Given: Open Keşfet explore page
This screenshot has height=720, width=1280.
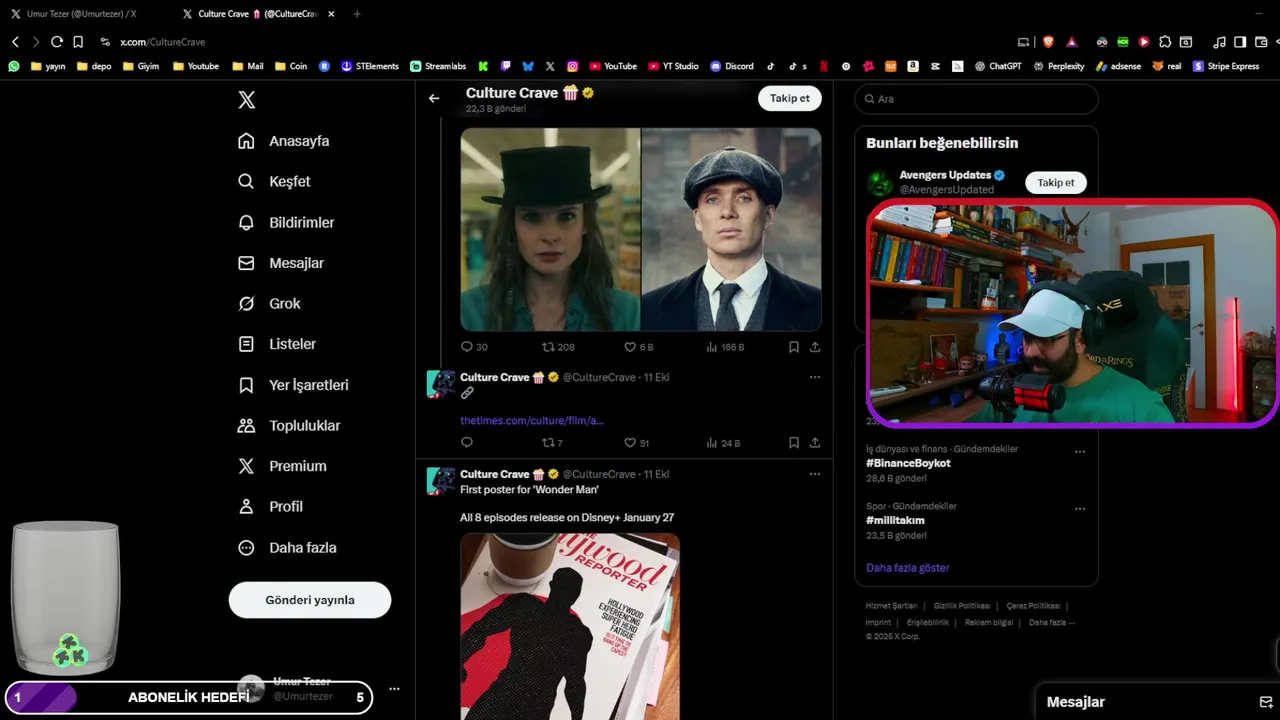Looking at the screenshot, I should (274, 181).
